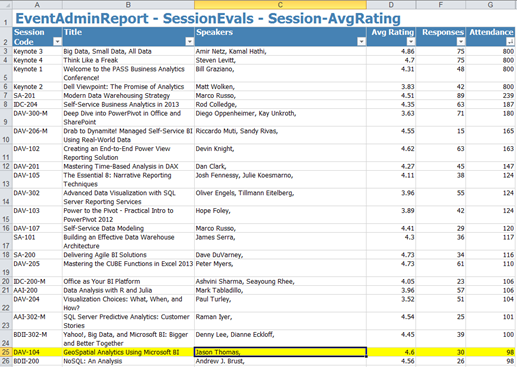This screenshot has height=367, width=517.
Task: Open the Attendance sorted filter dropdown
Action: (x=510, y=41)
